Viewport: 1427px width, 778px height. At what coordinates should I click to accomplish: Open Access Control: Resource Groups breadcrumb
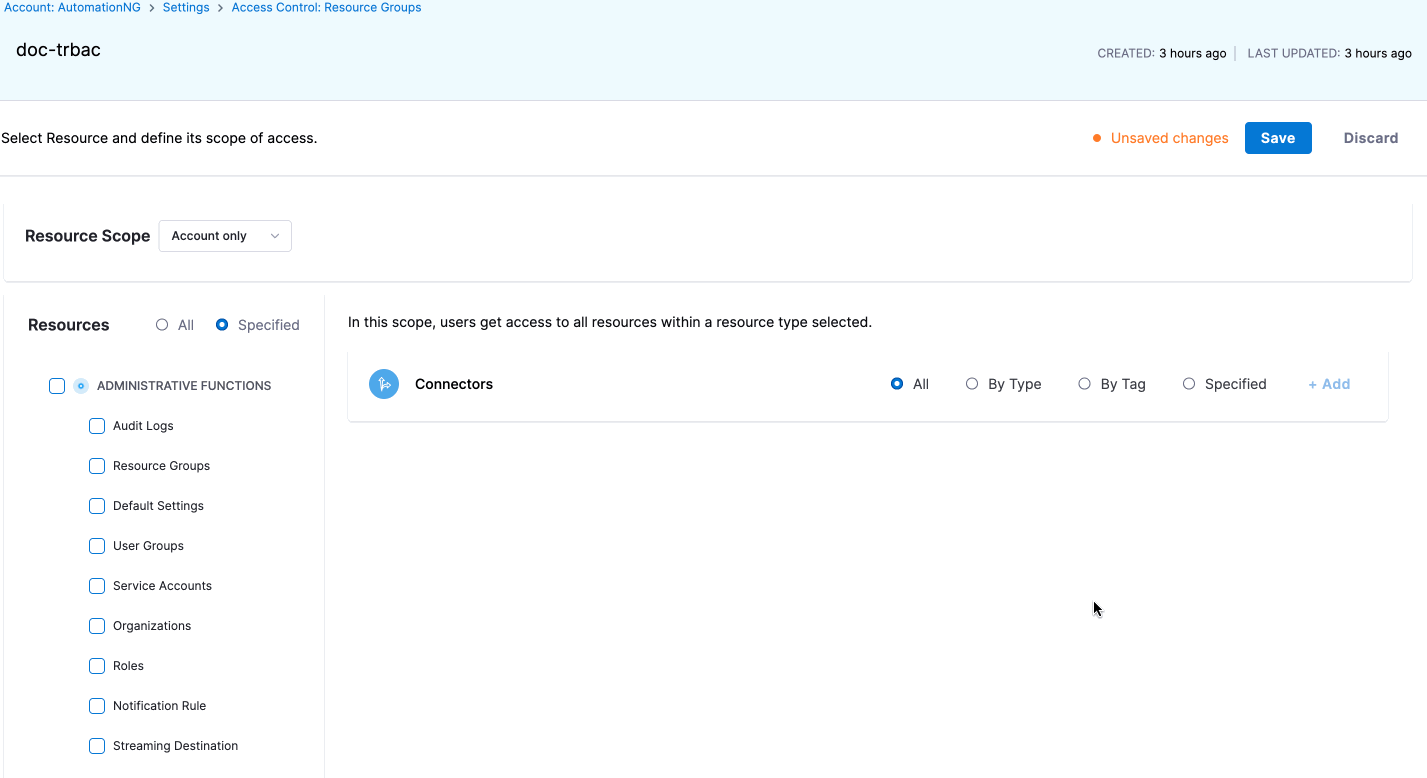click(x=326, y=8)
